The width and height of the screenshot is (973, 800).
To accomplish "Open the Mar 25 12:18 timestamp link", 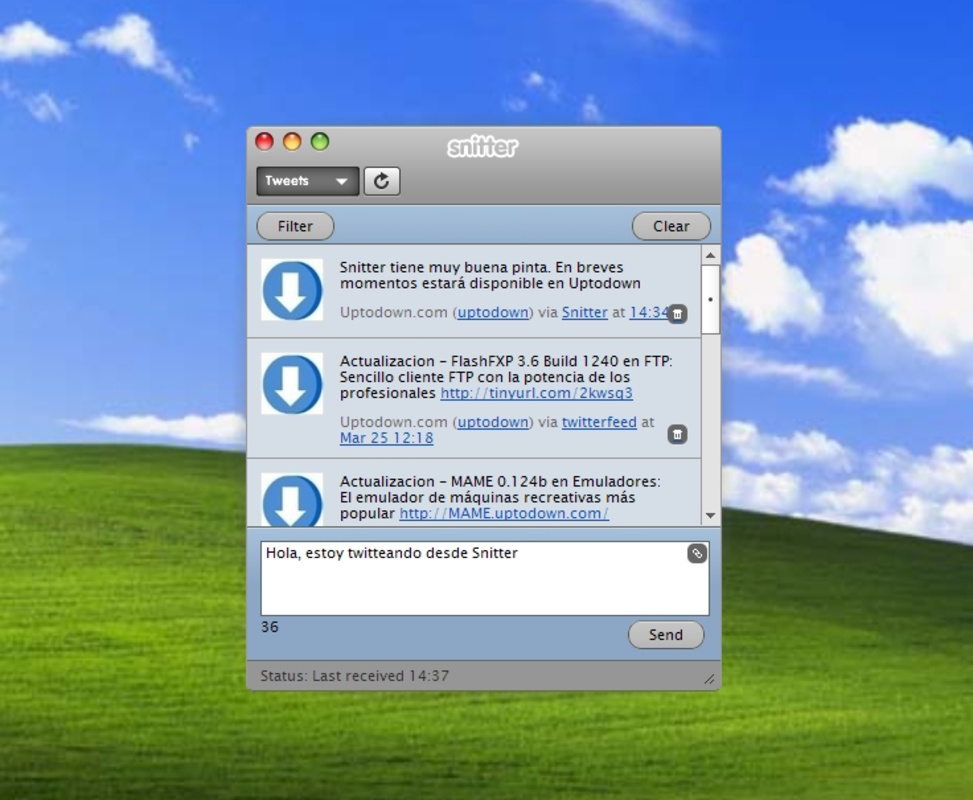I will tap(387, 438).
